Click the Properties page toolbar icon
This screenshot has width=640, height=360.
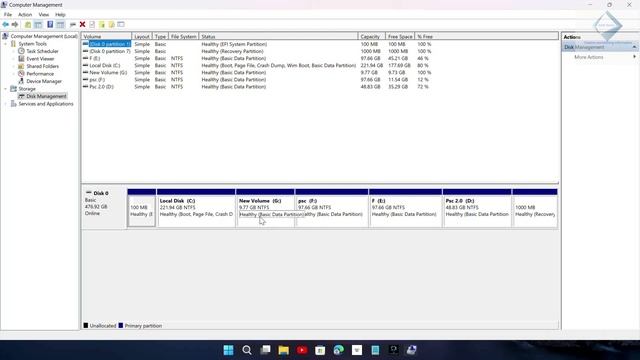pos(92,25)
